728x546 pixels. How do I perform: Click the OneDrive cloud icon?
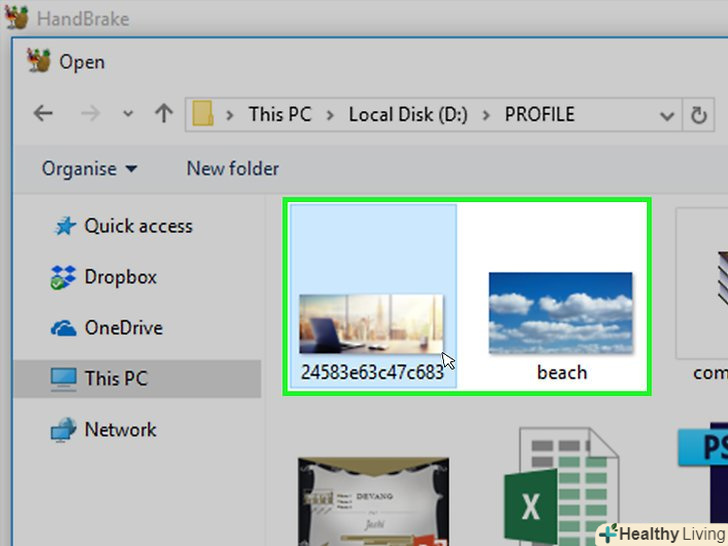63,328
